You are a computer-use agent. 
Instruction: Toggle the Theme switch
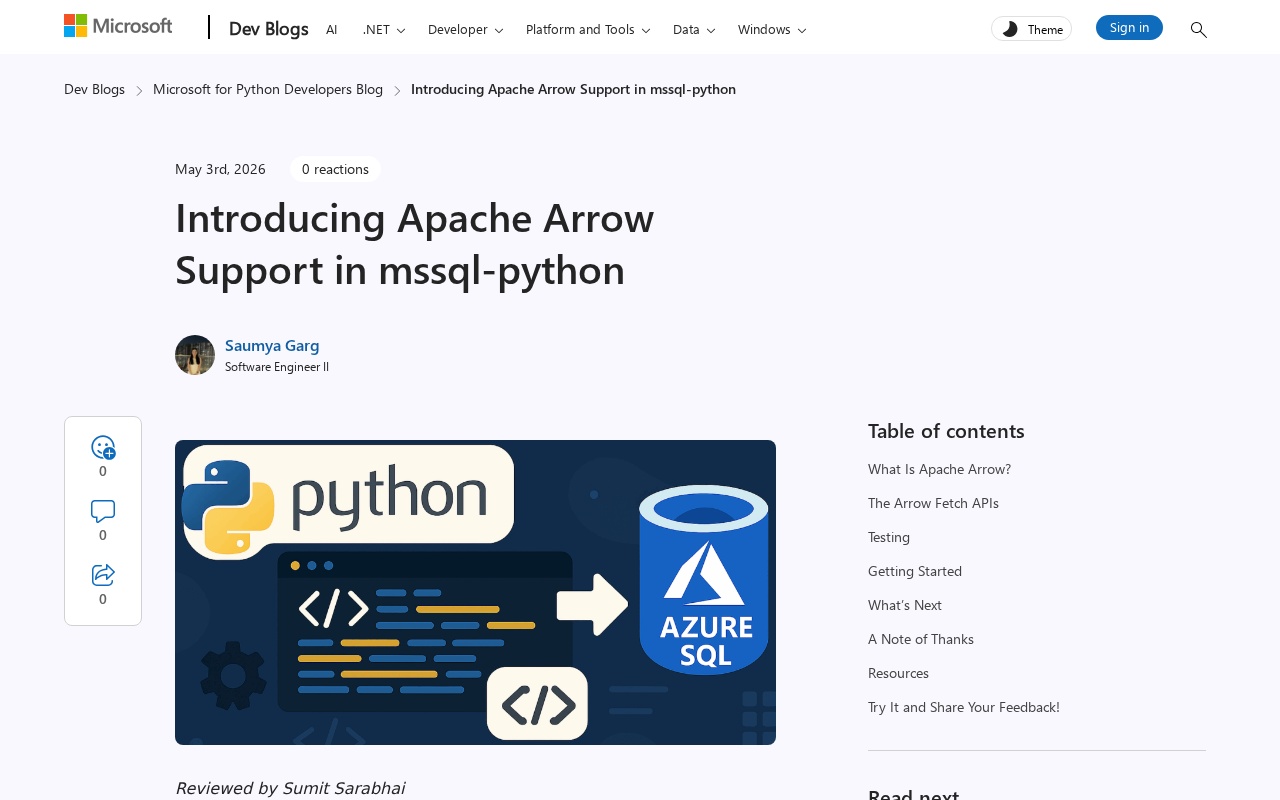point(1031,29)
